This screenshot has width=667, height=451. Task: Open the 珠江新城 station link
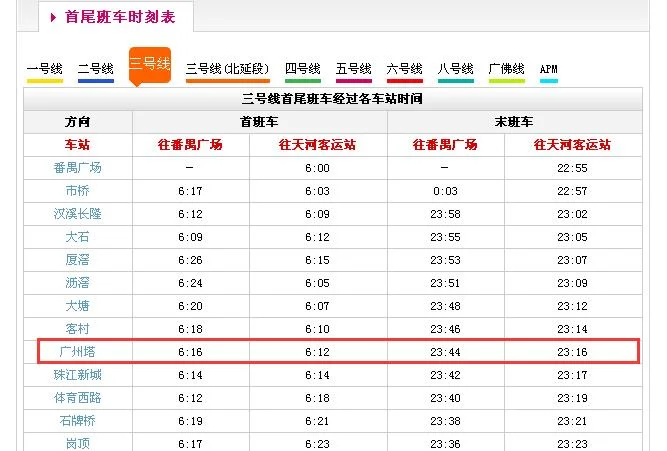[77, 374]
